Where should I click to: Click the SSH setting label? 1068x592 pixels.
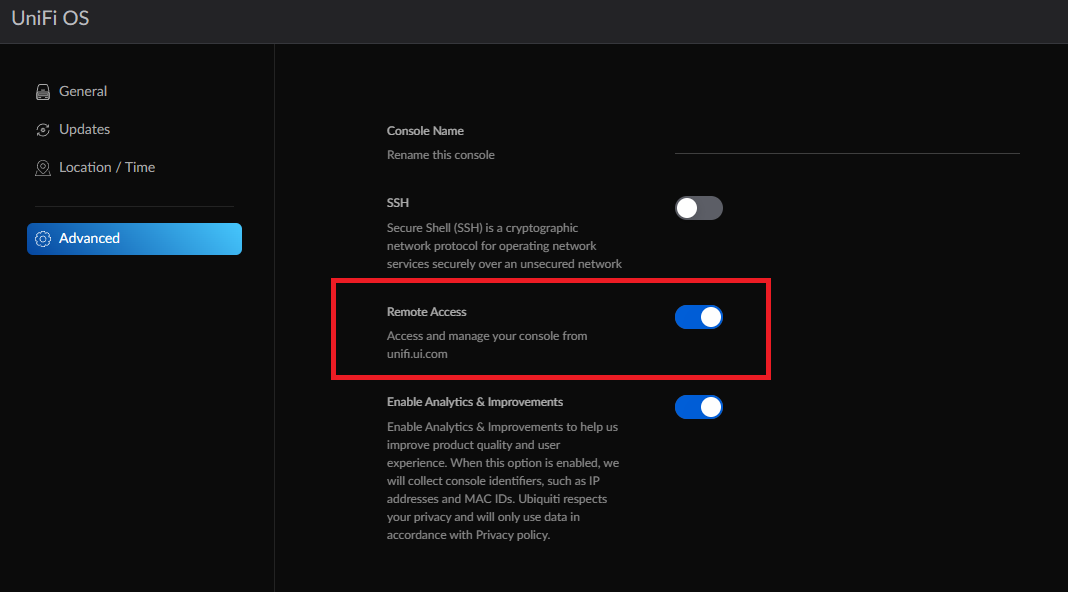[x=398, y=203]
